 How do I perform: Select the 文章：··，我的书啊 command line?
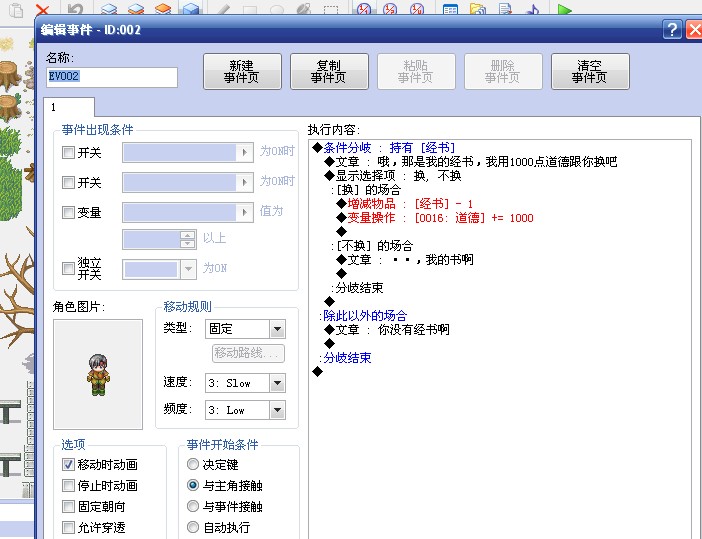[405, 260]
